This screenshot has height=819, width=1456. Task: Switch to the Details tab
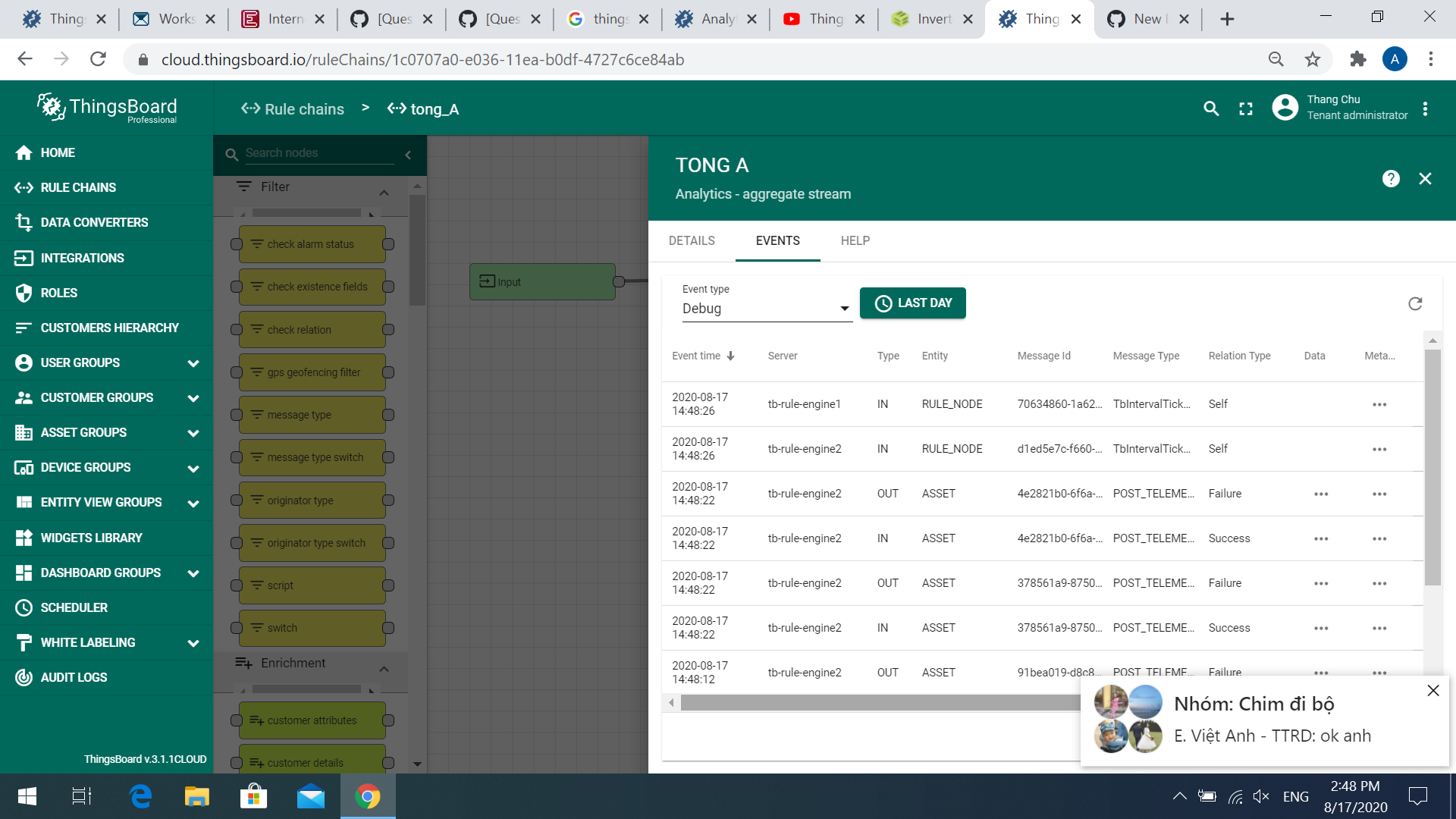pos(692,240)
